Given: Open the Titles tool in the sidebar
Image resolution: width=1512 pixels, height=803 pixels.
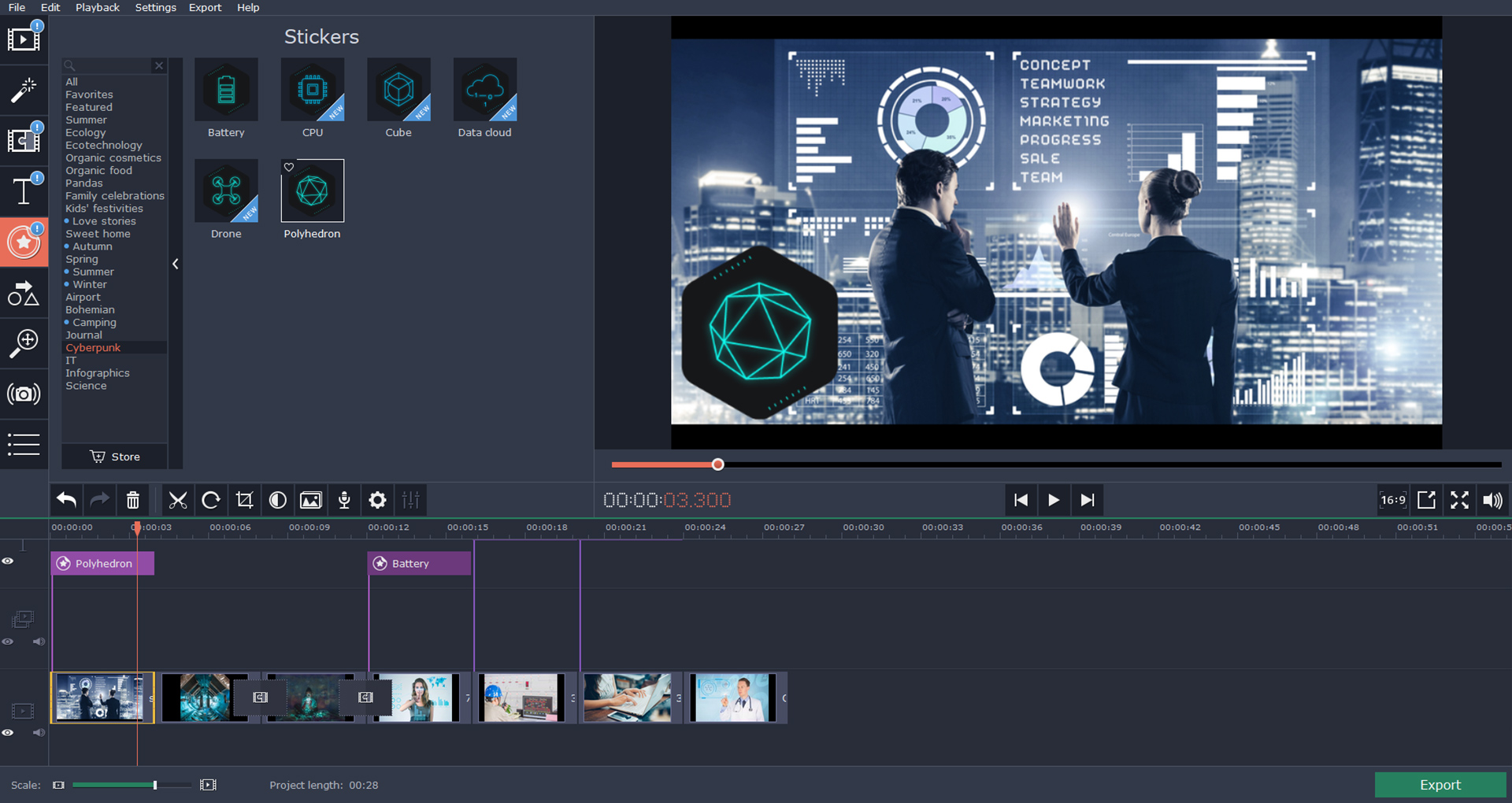Looking at the screenshot, I should [24, 191].
